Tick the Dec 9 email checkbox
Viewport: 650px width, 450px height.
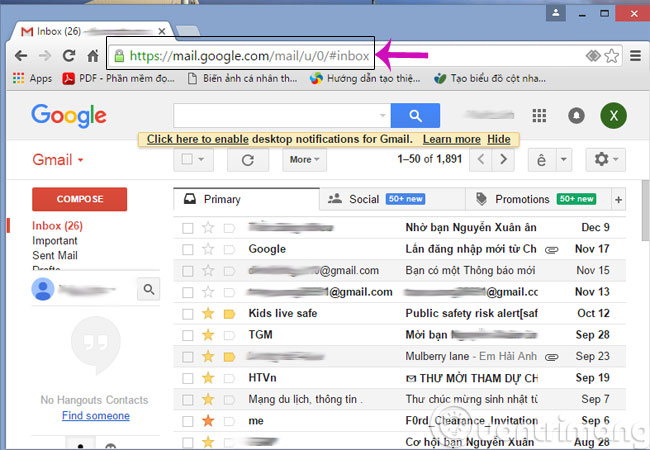pos(188,228)
